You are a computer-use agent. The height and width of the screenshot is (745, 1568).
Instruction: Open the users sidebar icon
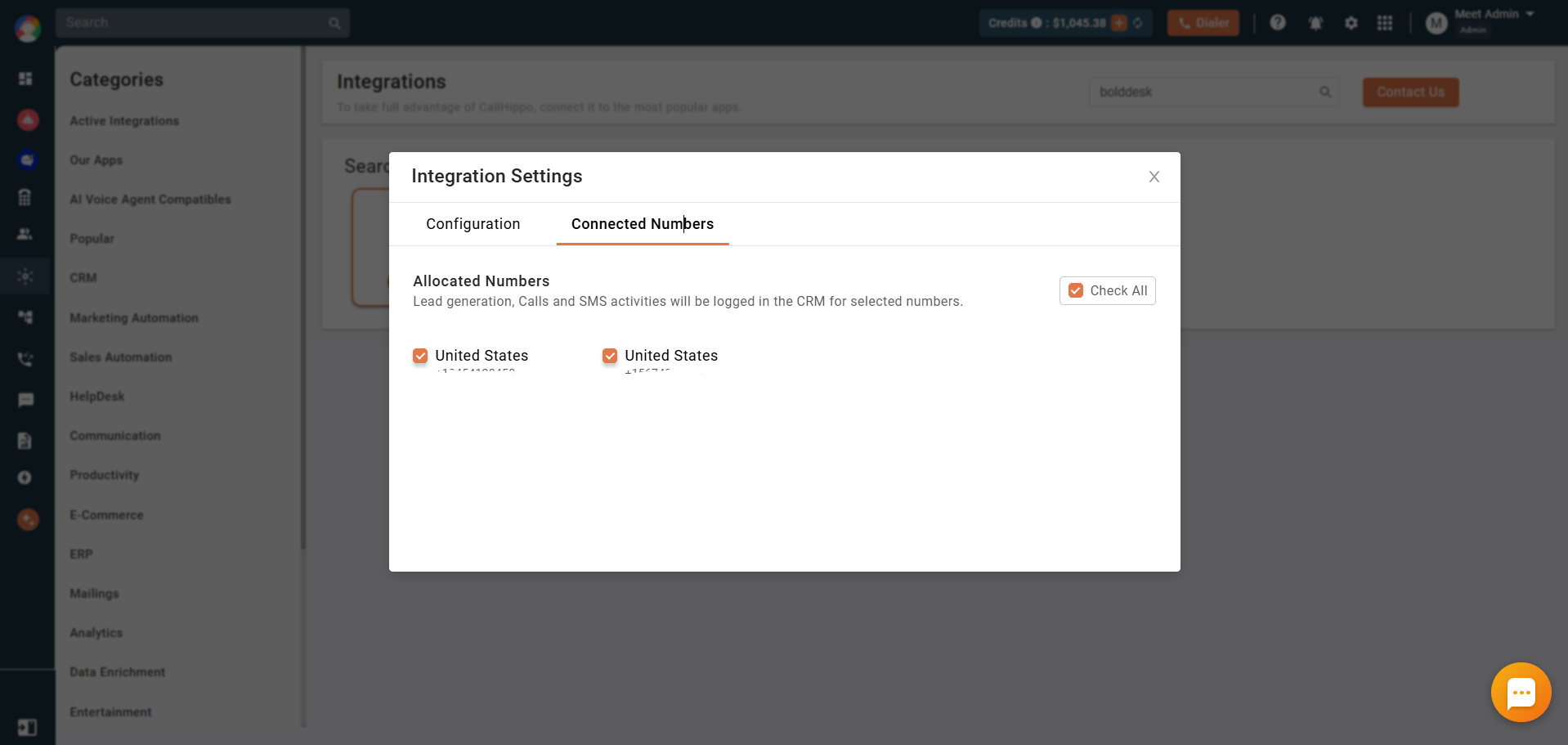25,234
